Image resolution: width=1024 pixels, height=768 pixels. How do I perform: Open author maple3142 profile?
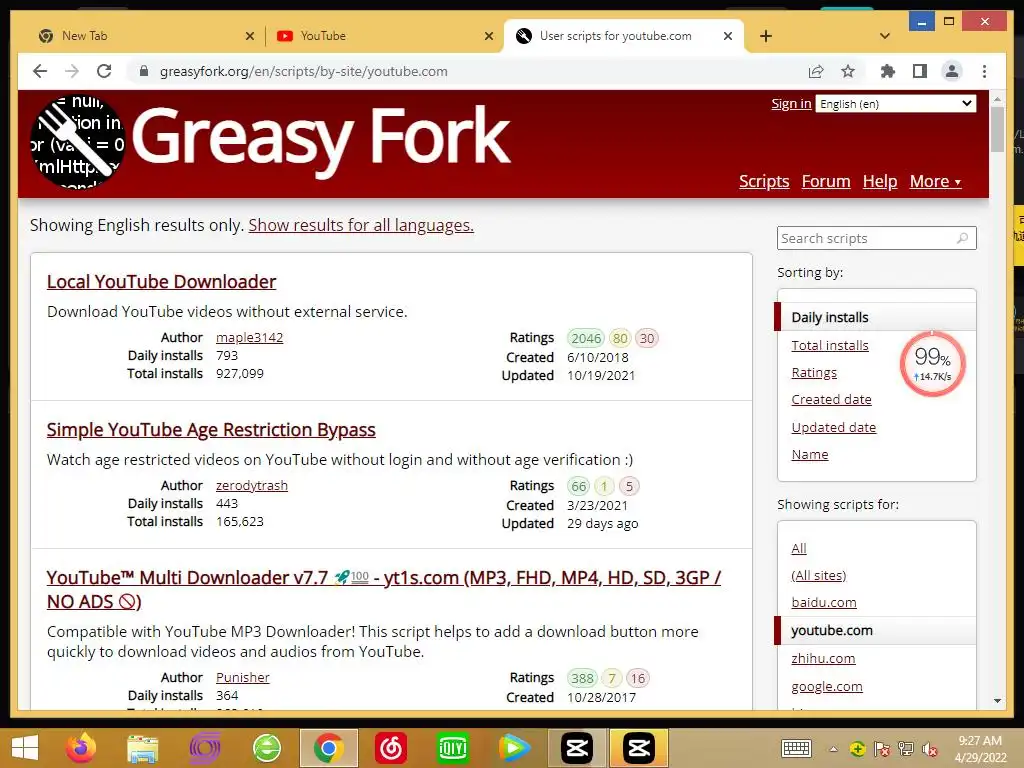coord(249,338)
